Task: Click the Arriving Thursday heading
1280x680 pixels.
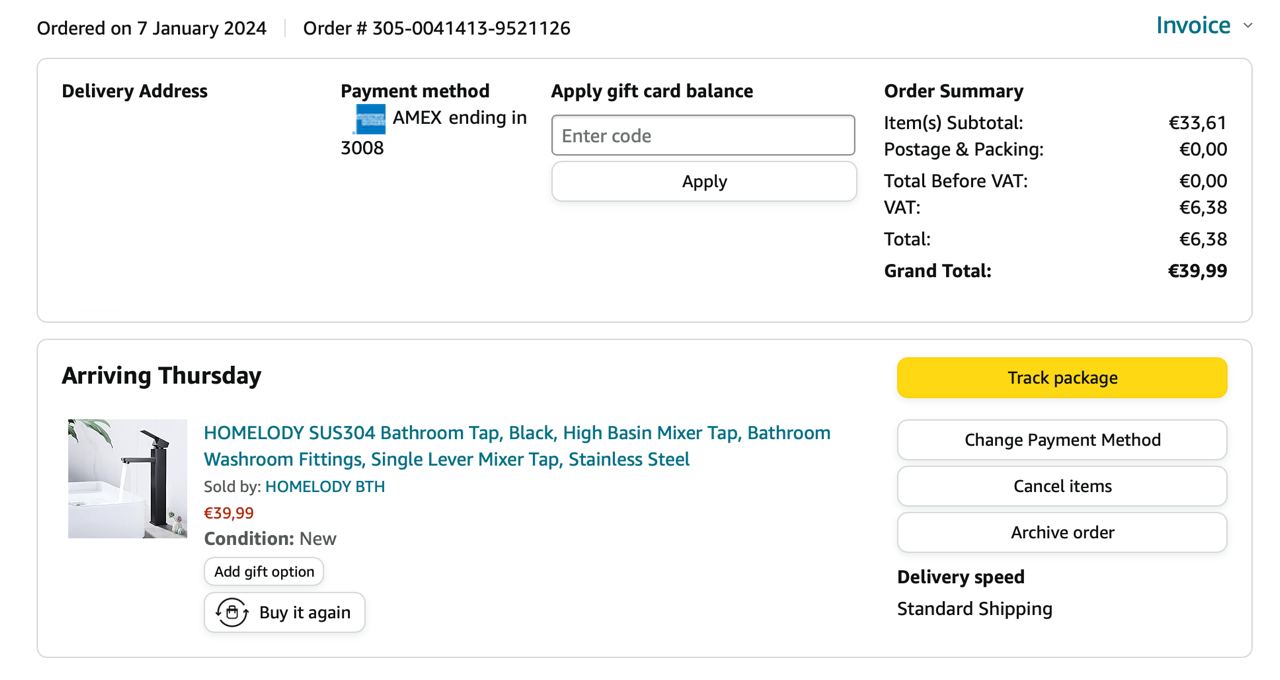Action: click(161, 376)
